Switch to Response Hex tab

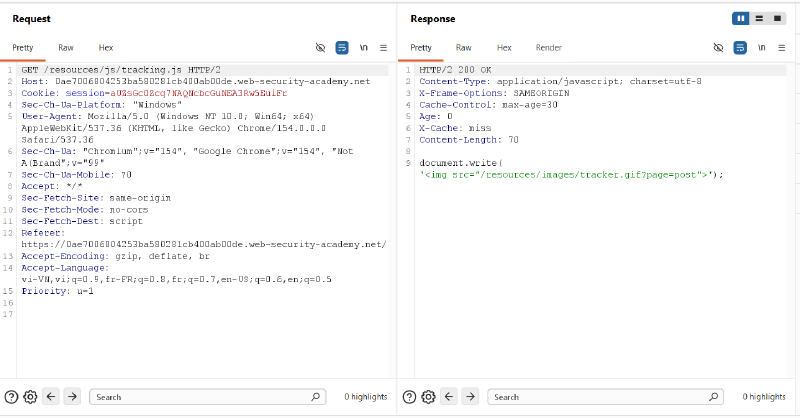pos(504,47)
